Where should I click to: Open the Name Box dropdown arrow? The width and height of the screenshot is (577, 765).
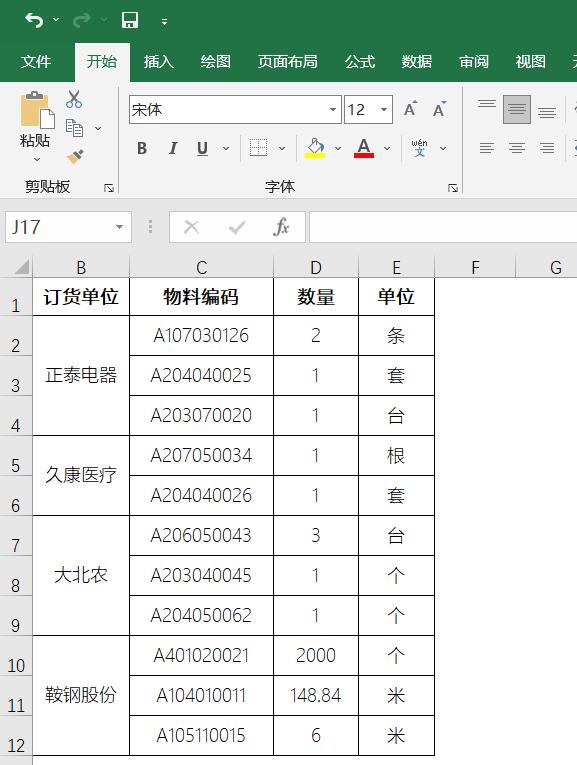coord(119,227)
